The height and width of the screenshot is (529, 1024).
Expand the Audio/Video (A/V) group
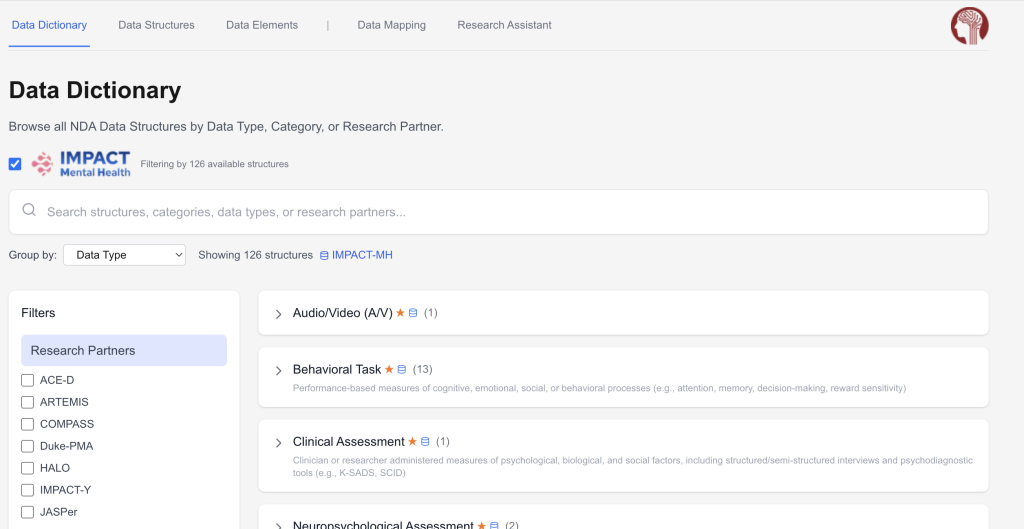pyautogui.click(x=279, y=314)
